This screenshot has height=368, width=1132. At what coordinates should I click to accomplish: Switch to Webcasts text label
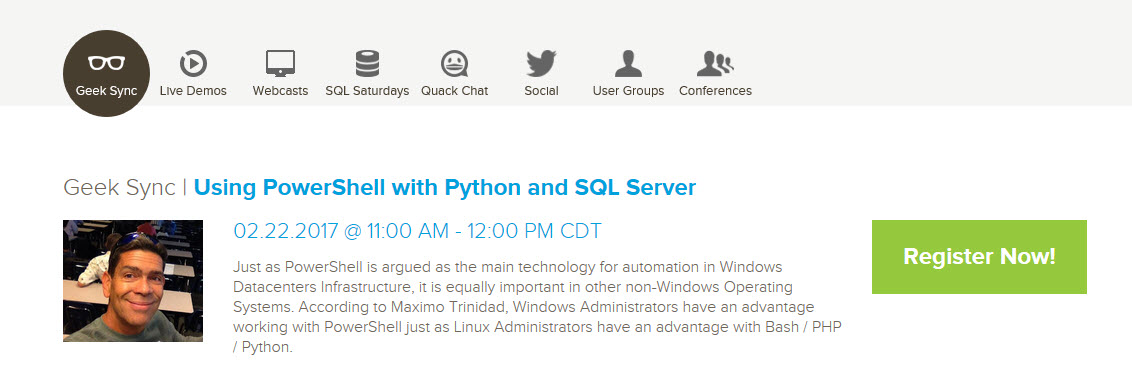coord(280,91)
